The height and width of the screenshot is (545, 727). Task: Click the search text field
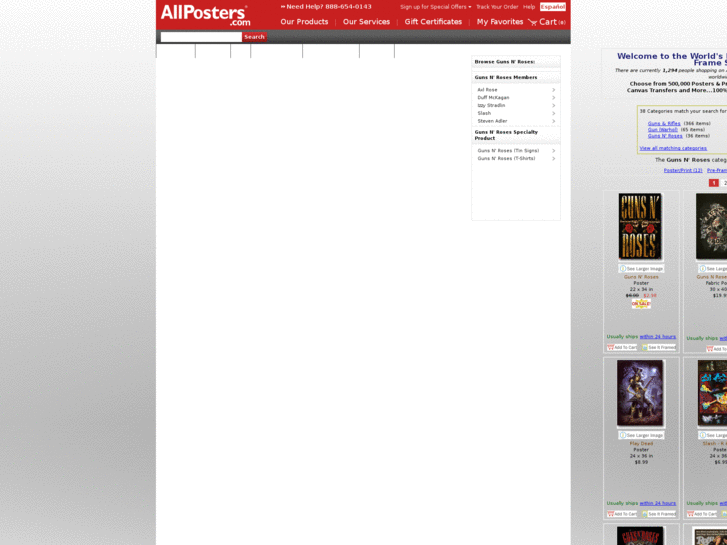coord(201,37)
